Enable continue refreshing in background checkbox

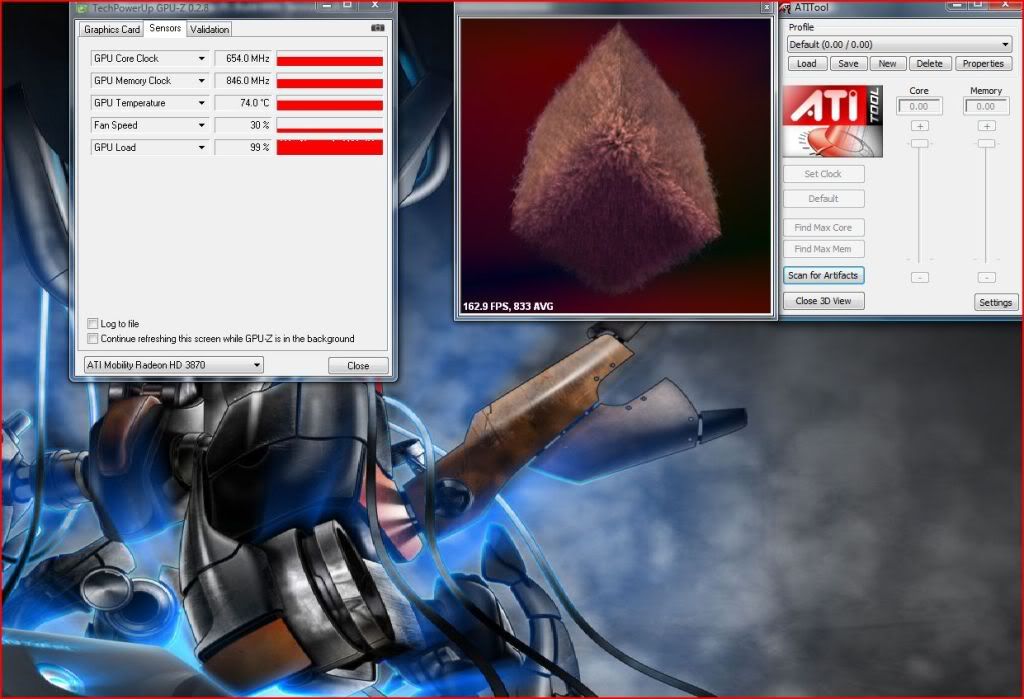coord(93,339)
